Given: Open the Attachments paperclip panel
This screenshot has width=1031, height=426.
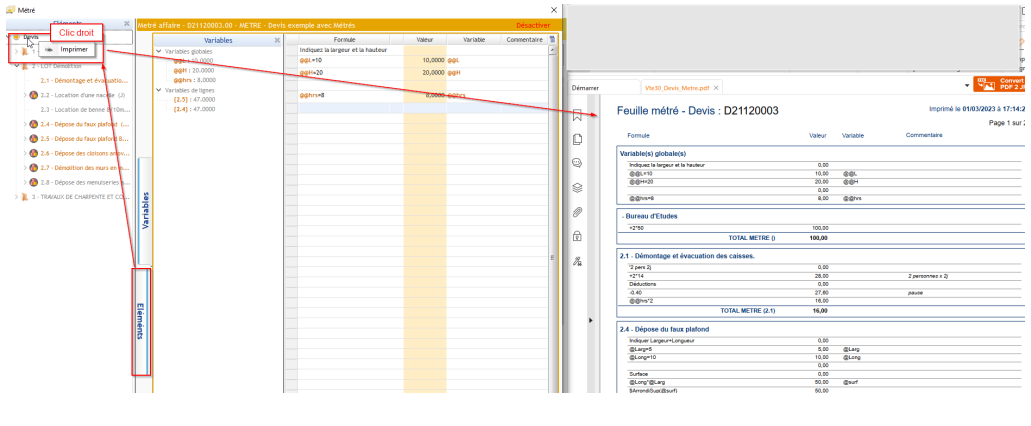Looking at the screenshot, I should pos(577,212).
